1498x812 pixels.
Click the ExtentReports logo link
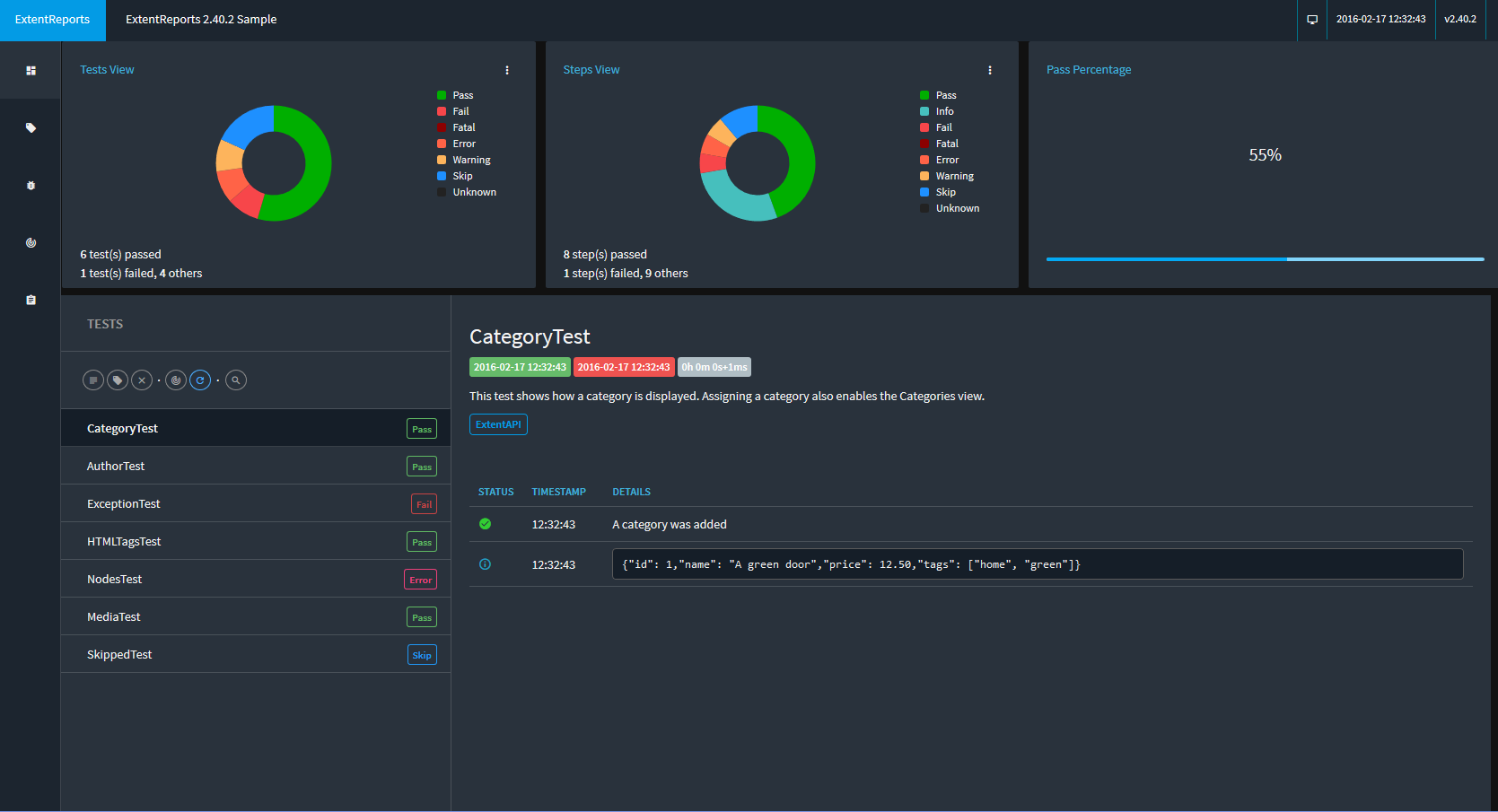(53, 20)
